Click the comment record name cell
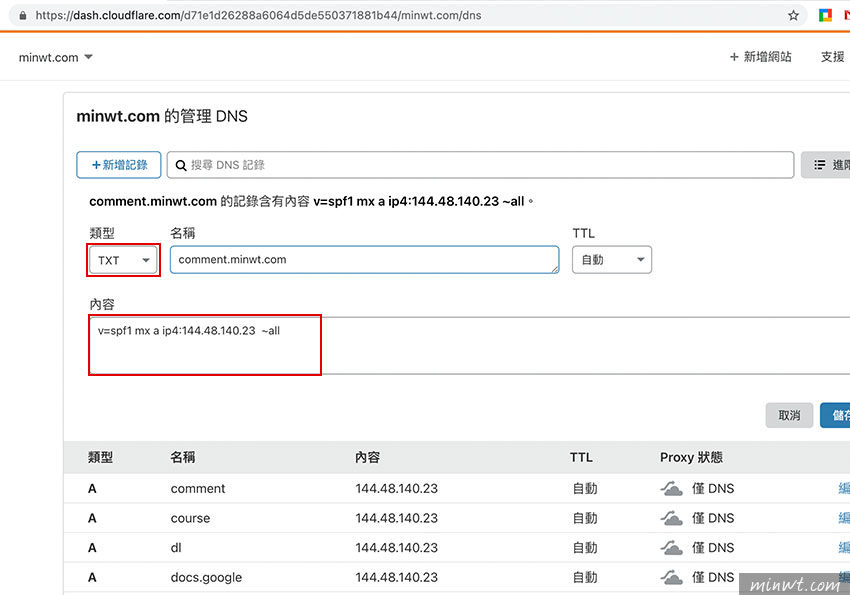 [x=198, y=489]
